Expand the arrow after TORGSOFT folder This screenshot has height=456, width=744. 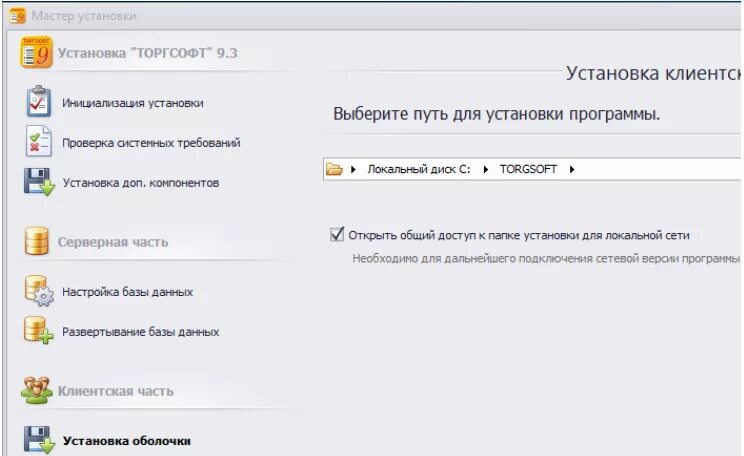[572, 169]
